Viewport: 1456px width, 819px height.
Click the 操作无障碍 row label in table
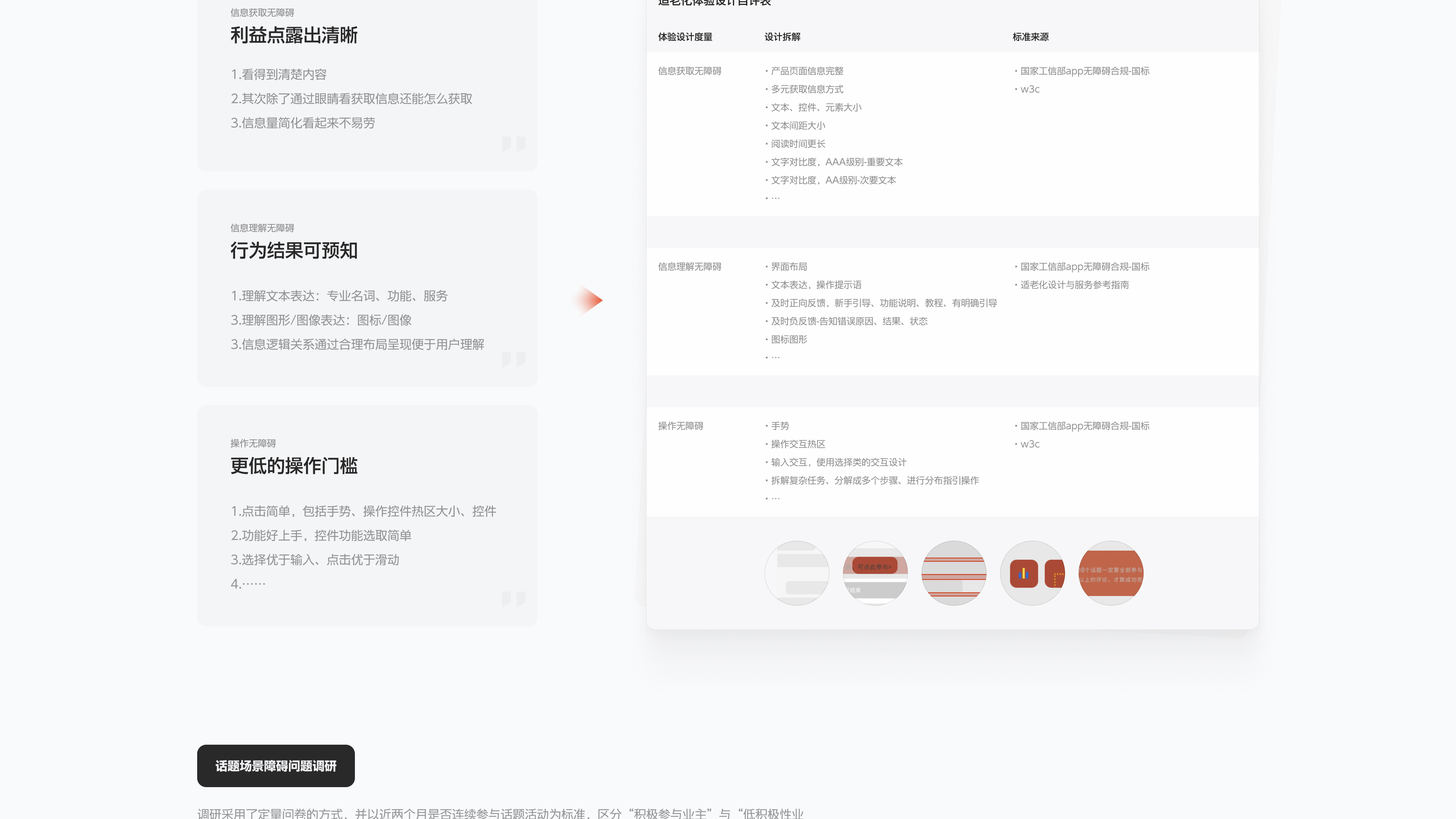tap(681, 425)
